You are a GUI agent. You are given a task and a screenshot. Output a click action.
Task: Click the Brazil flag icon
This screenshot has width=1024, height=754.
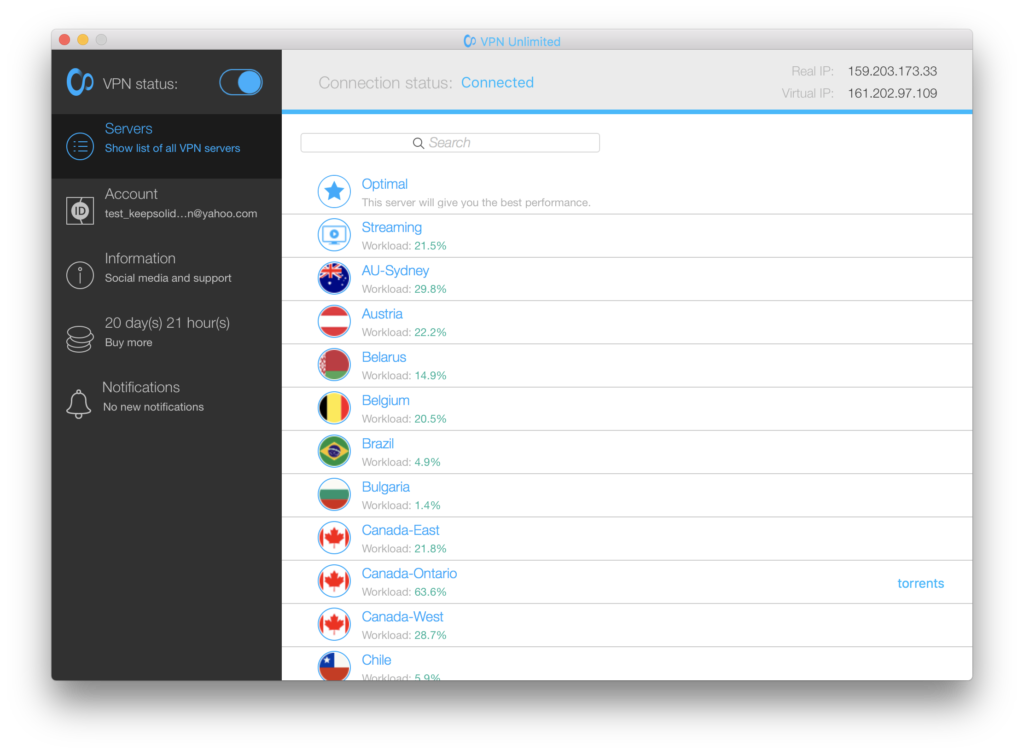click(334, 451)
